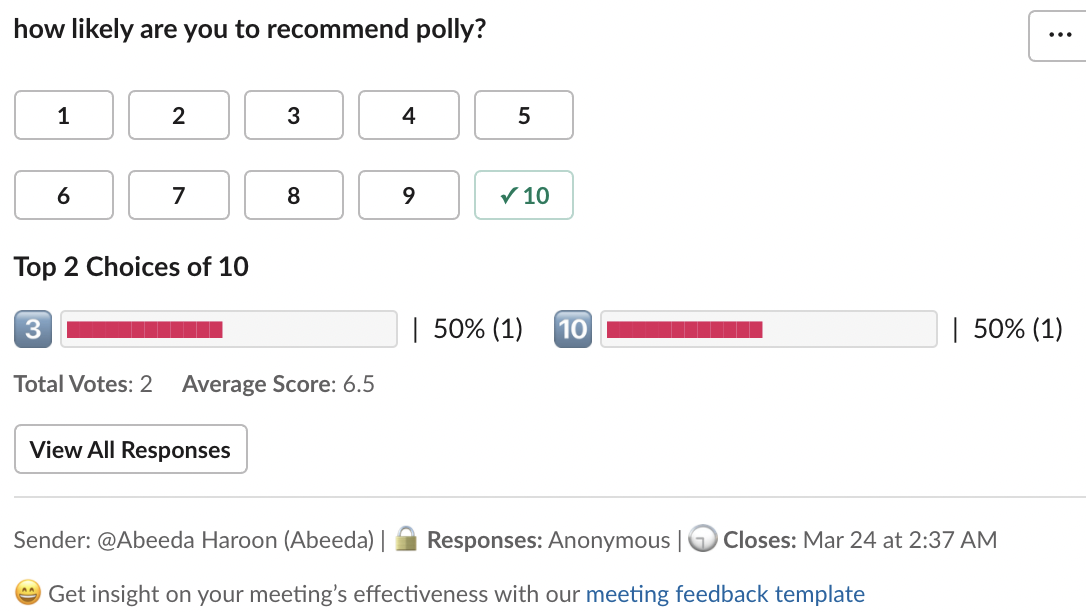The width and height of the screenshot is (1086, 612).
Task: Click the checkmark inside the 10 button
Action: coord(509,195)
